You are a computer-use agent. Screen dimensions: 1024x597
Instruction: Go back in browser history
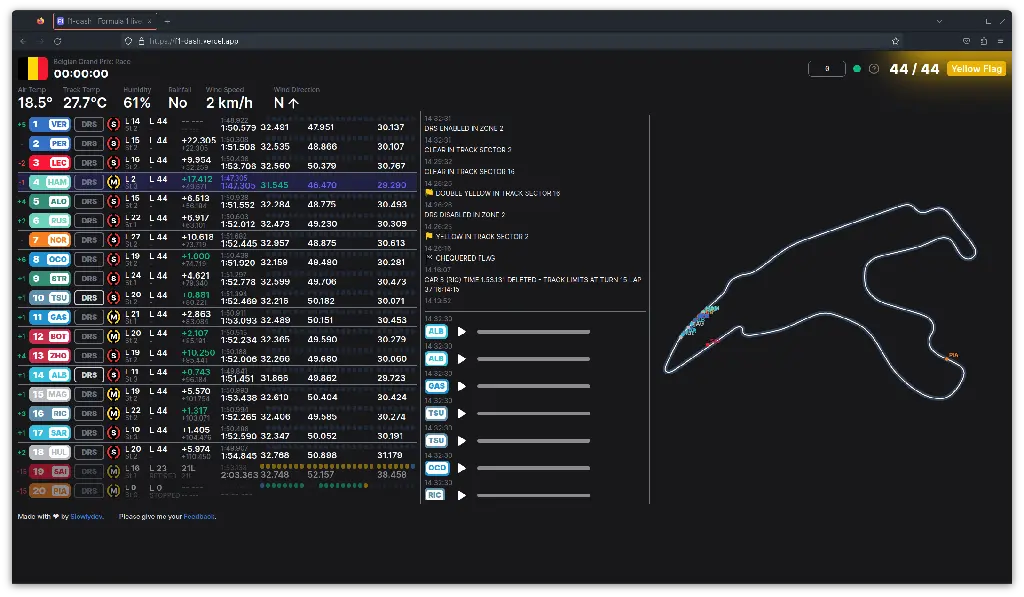(23, 41)
